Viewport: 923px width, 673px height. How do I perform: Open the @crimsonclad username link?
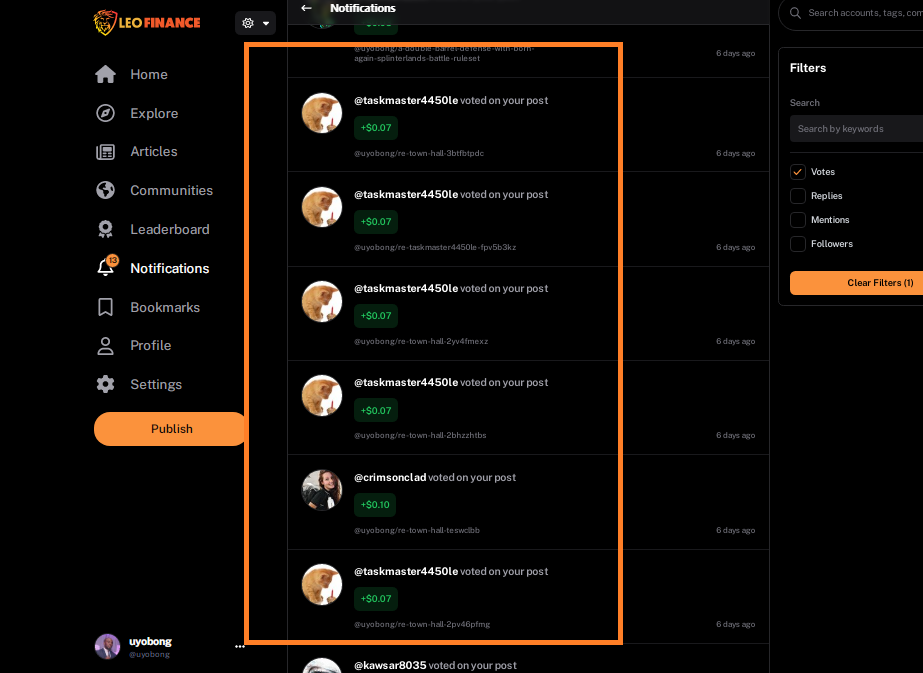(x=390, y=478)
